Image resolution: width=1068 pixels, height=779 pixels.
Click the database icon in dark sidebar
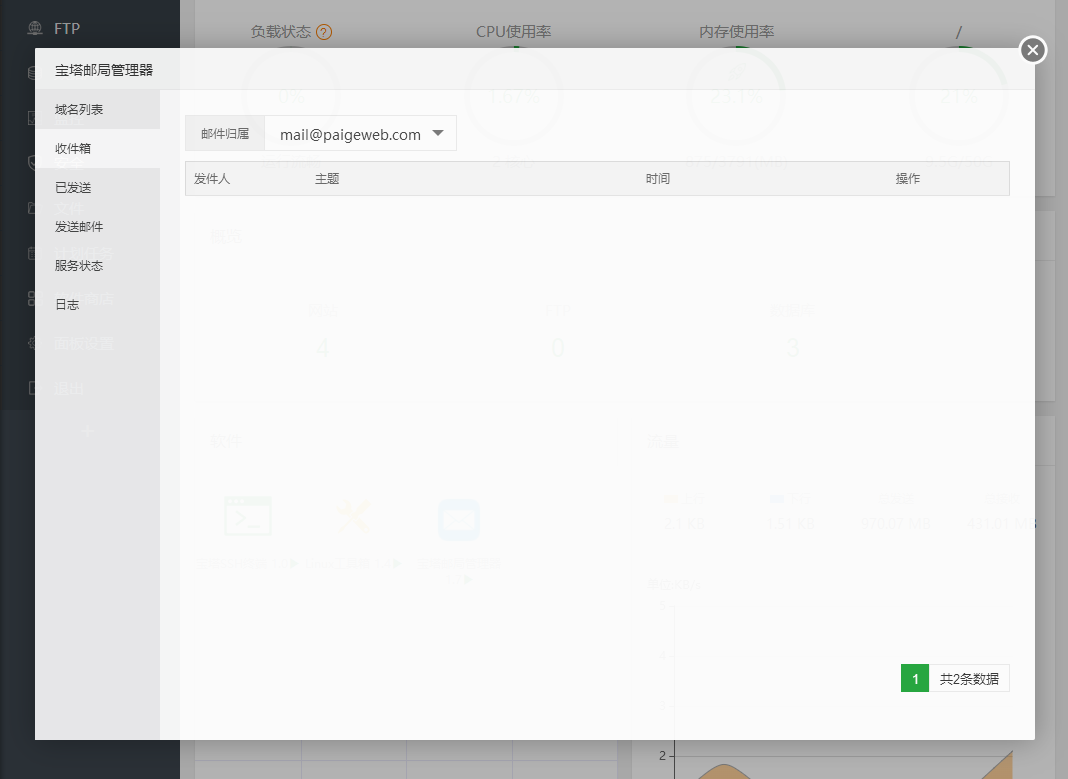point(35,73)
